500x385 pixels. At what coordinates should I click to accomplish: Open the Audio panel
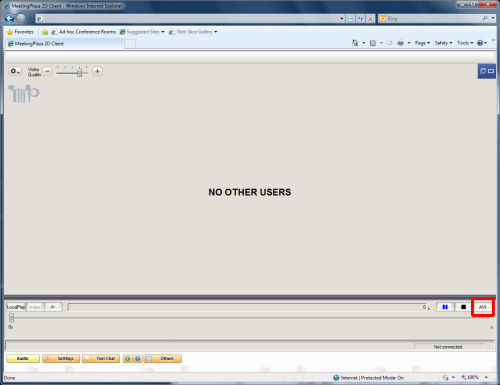(23, 359)
